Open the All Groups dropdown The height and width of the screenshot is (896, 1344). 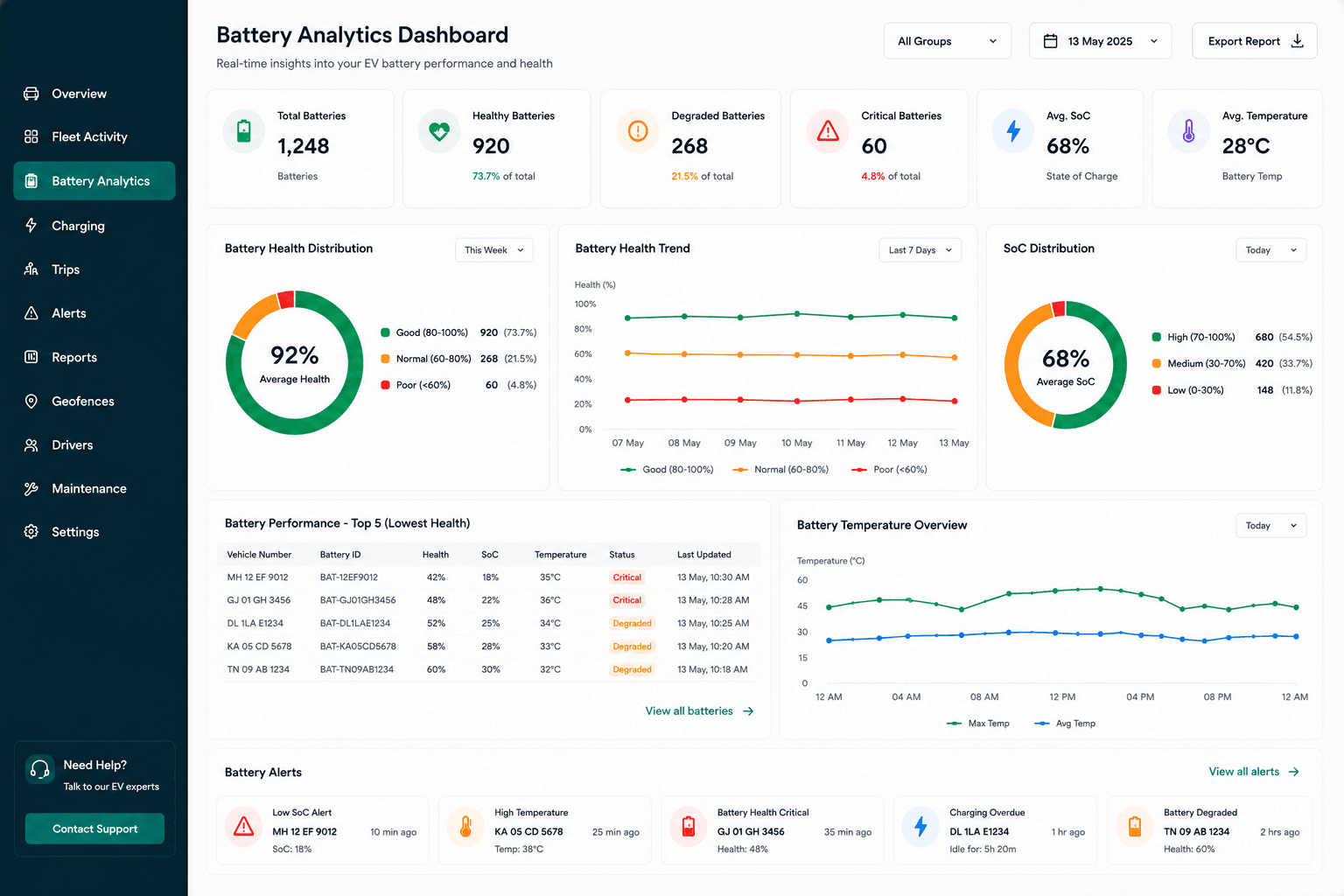click(948, 41)
